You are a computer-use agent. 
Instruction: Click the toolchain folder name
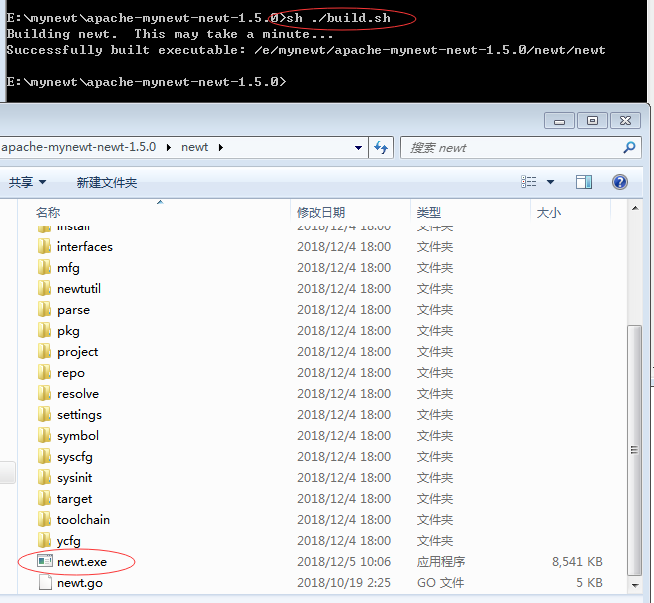pyautogui.click(x=83, y=520)
